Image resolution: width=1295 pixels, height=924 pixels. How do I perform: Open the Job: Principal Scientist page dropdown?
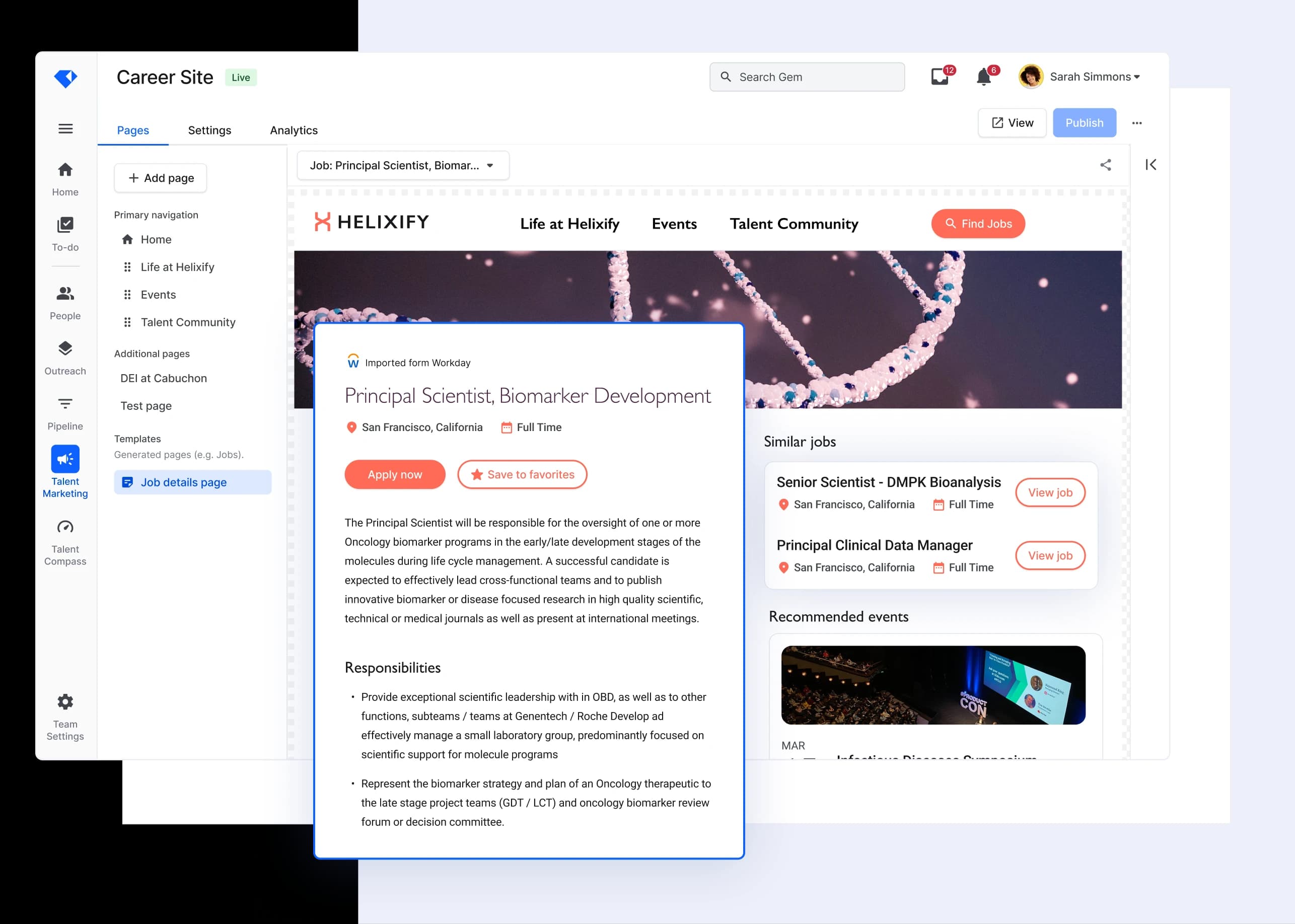[x=402, y=165]
